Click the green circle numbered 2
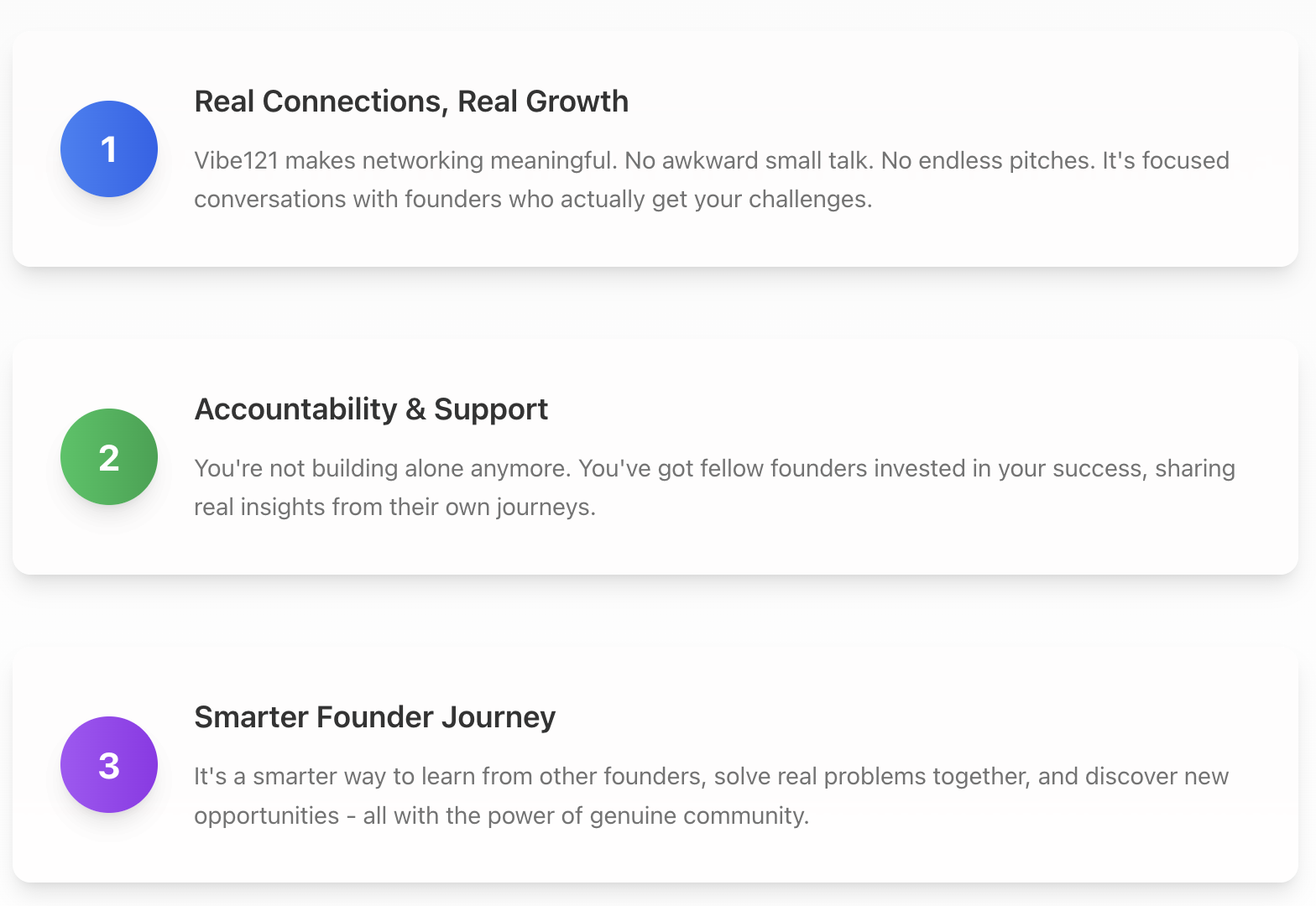 [x=109, y=457]
